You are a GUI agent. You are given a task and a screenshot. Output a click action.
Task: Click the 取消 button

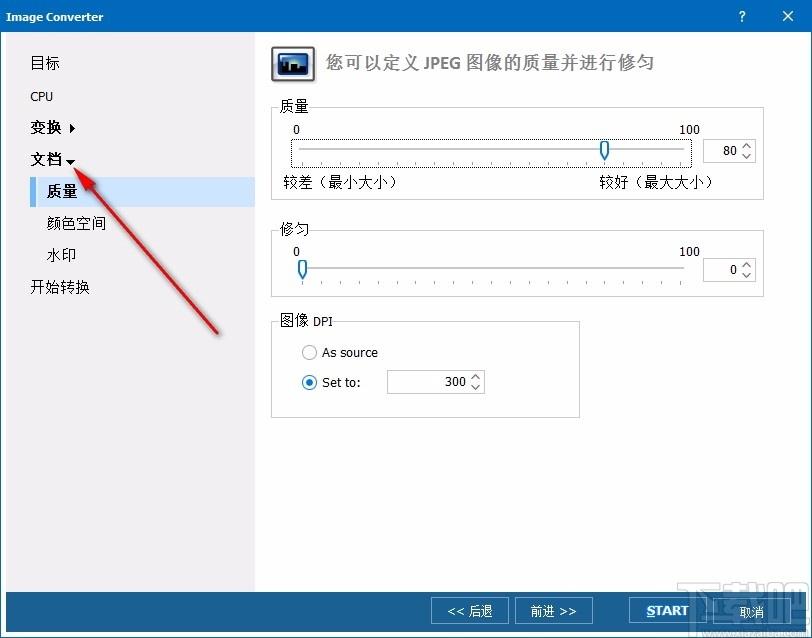[751, 612]
